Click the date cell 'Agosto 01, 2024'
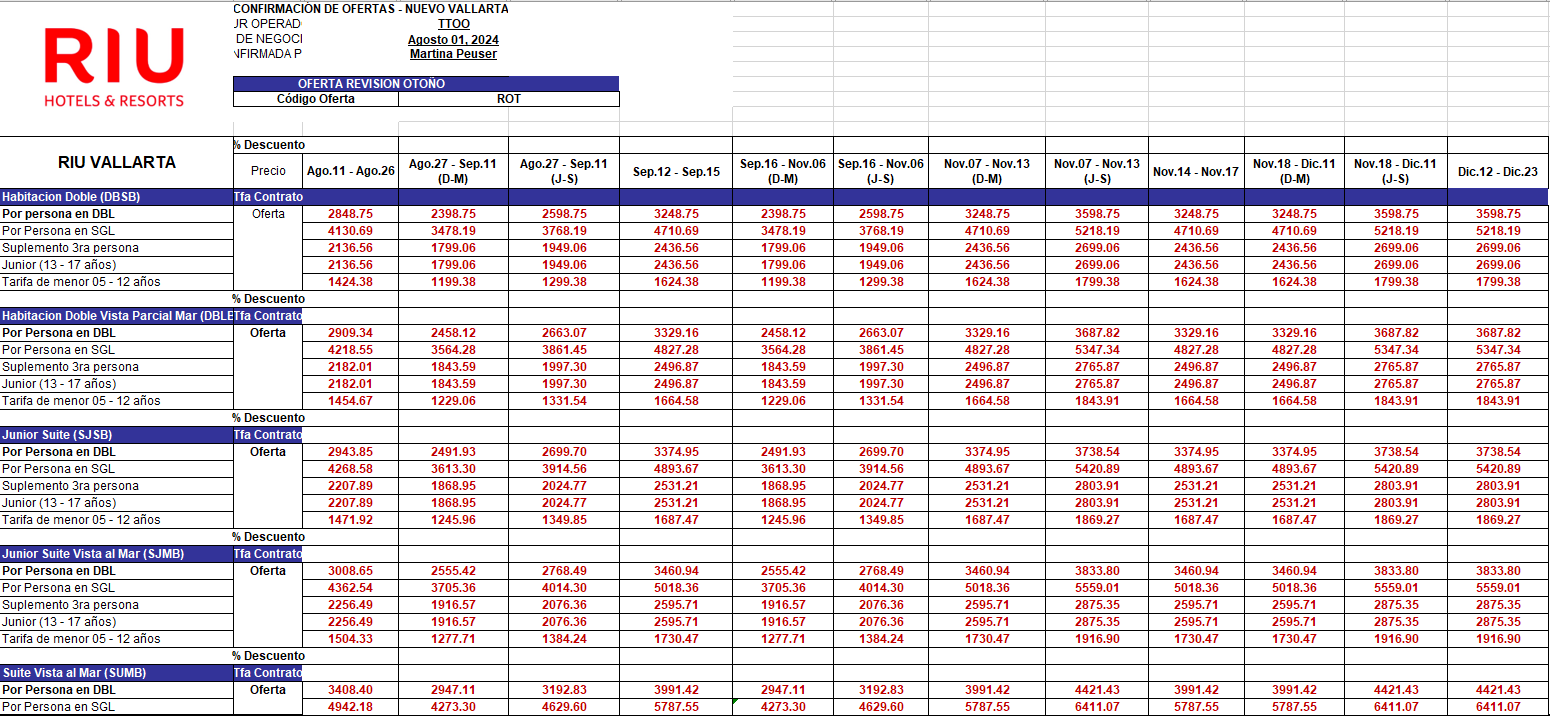The image size is (1550, 716). tap(453, 39)
